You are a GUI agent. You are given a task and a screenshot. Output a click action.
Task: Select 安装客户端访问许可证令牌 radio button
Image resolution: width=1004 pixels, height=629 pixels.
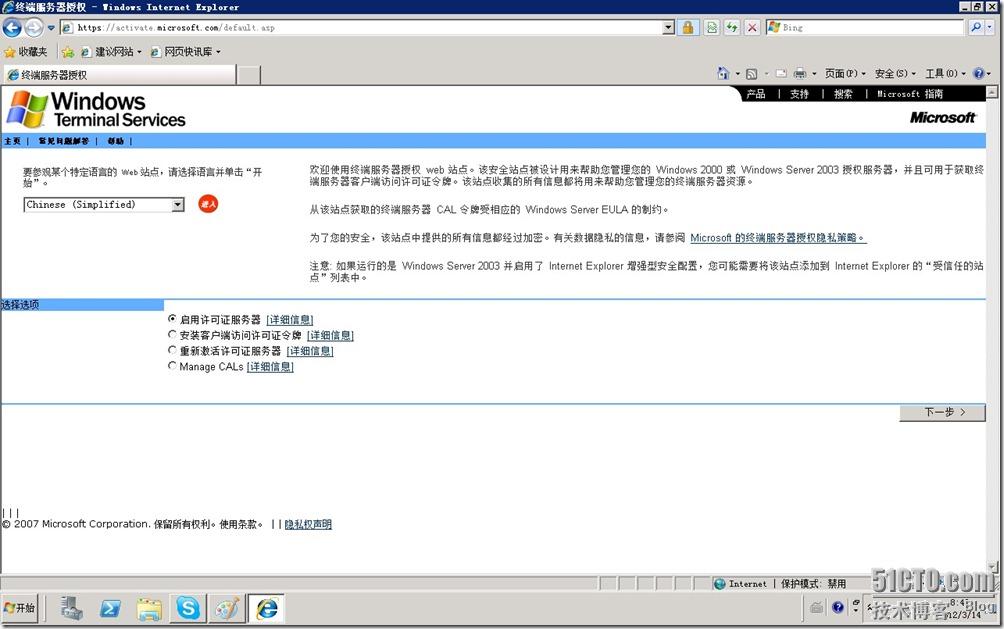click(172, 334)
